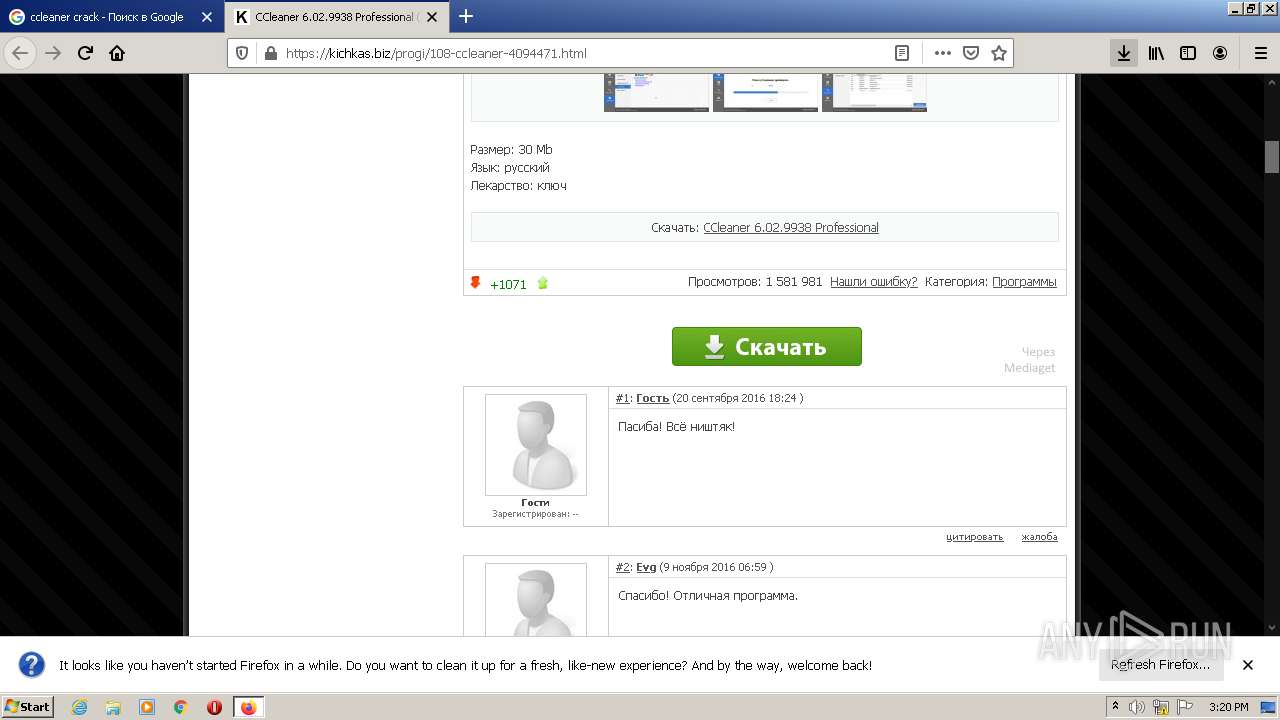Image resolution: width=1280 pixels, height=720 pixels.
Task: Toggle reader view icon
Action: coord(902,53)
